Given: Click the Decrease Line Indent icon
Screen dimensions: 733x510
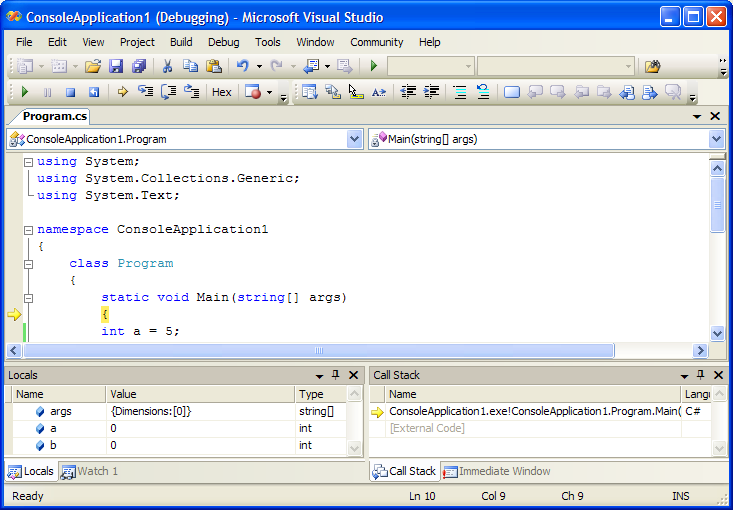Looking at the screenshot, I should (x=409, y=92).
